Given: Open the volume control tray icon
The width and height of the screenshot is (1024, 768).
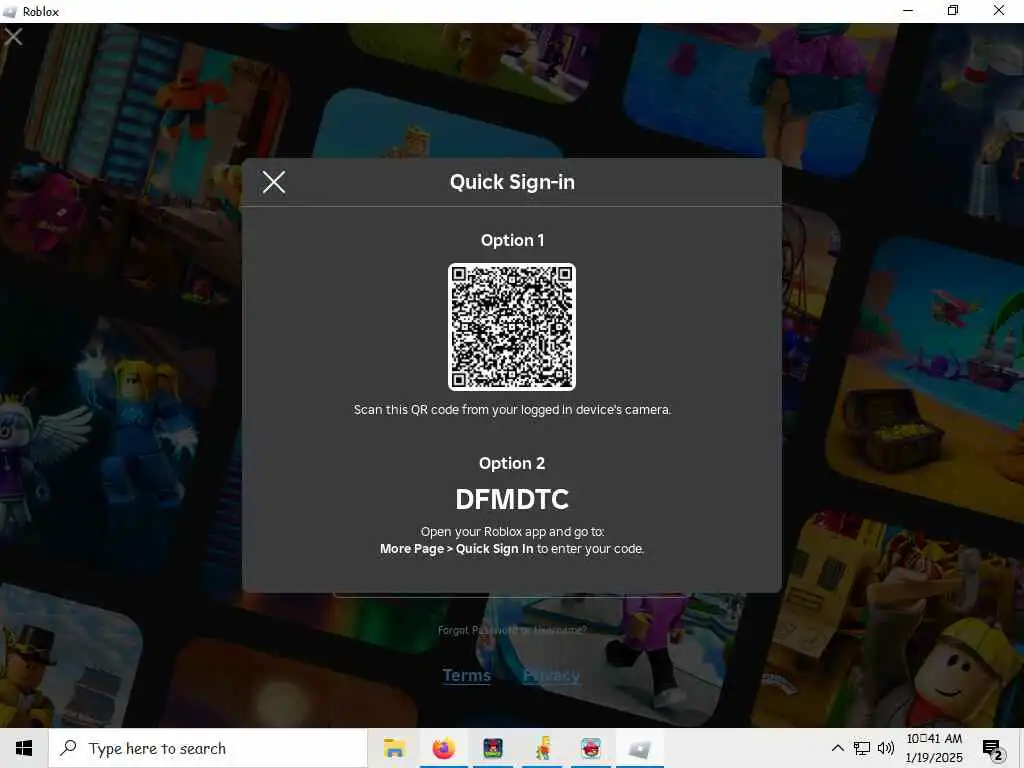Looking at the screenshot, I should coord(886,748).
